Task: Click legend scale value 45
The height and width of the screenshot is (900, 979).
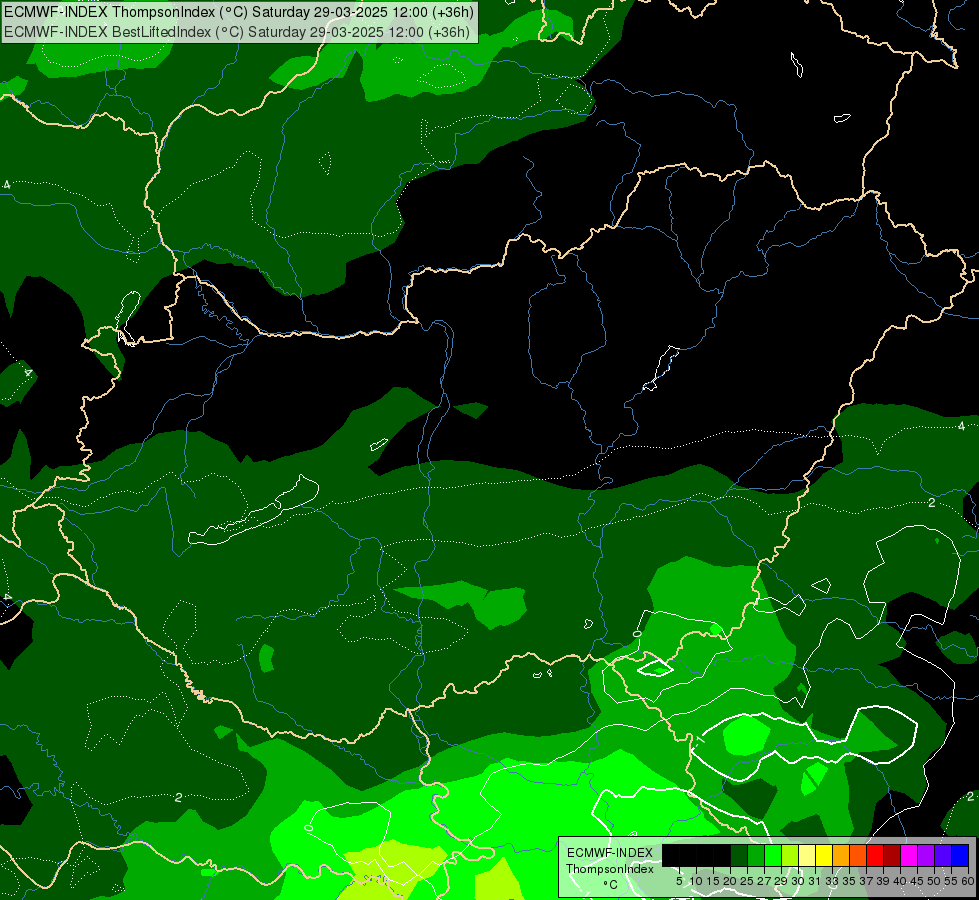Action: (917, 881)
